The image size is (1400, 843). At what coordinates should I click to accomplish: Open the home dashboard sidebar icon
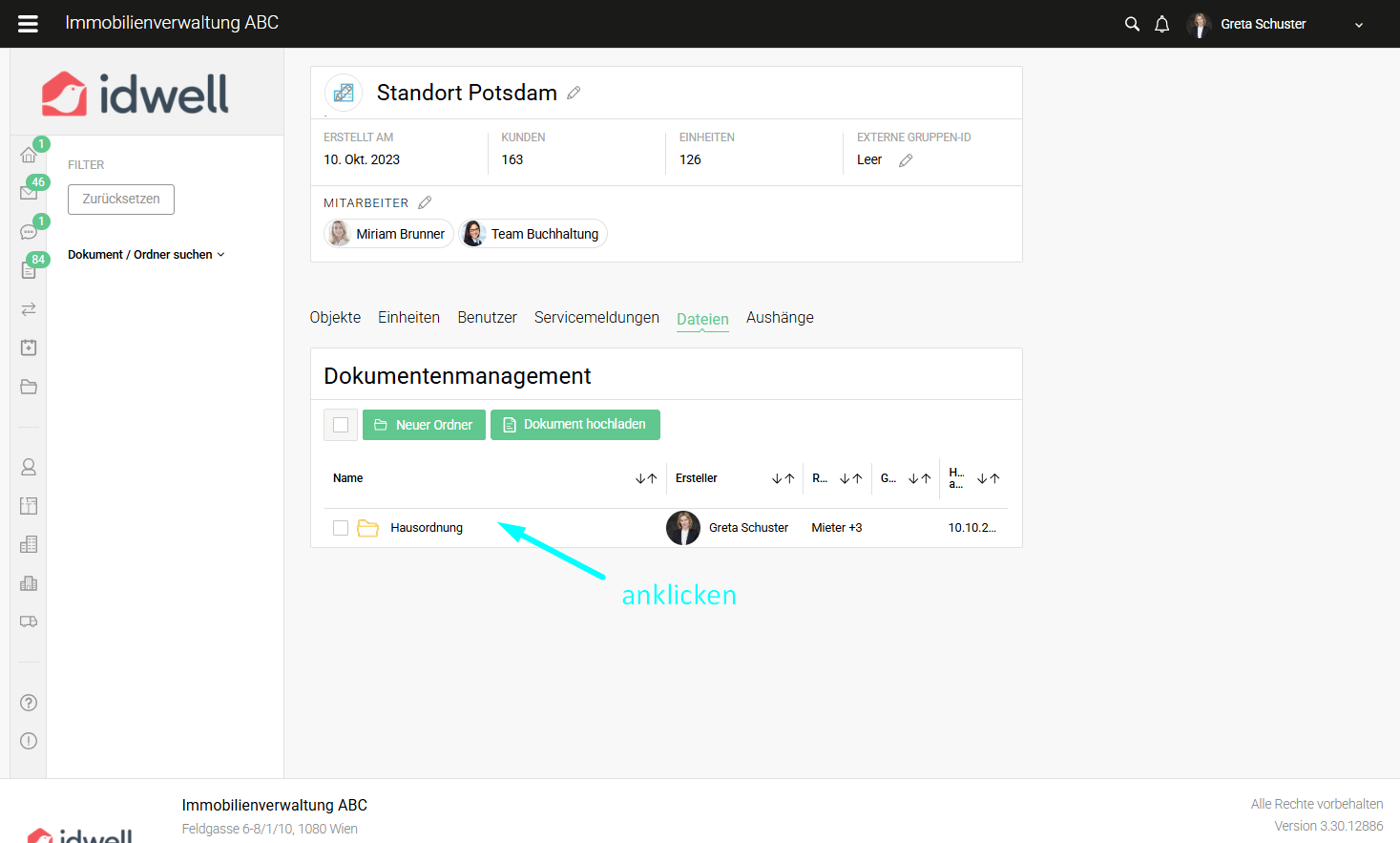click(x=29, y=155)
